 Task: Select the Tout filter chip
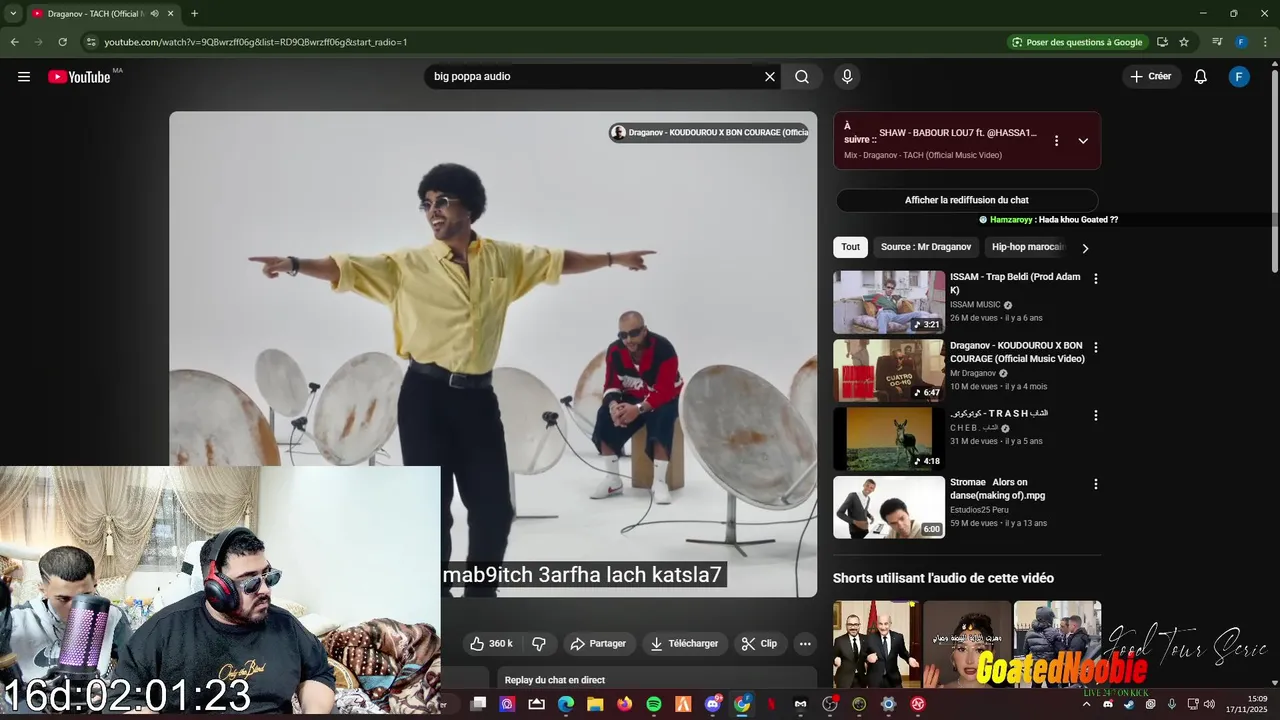coord(850,247)
